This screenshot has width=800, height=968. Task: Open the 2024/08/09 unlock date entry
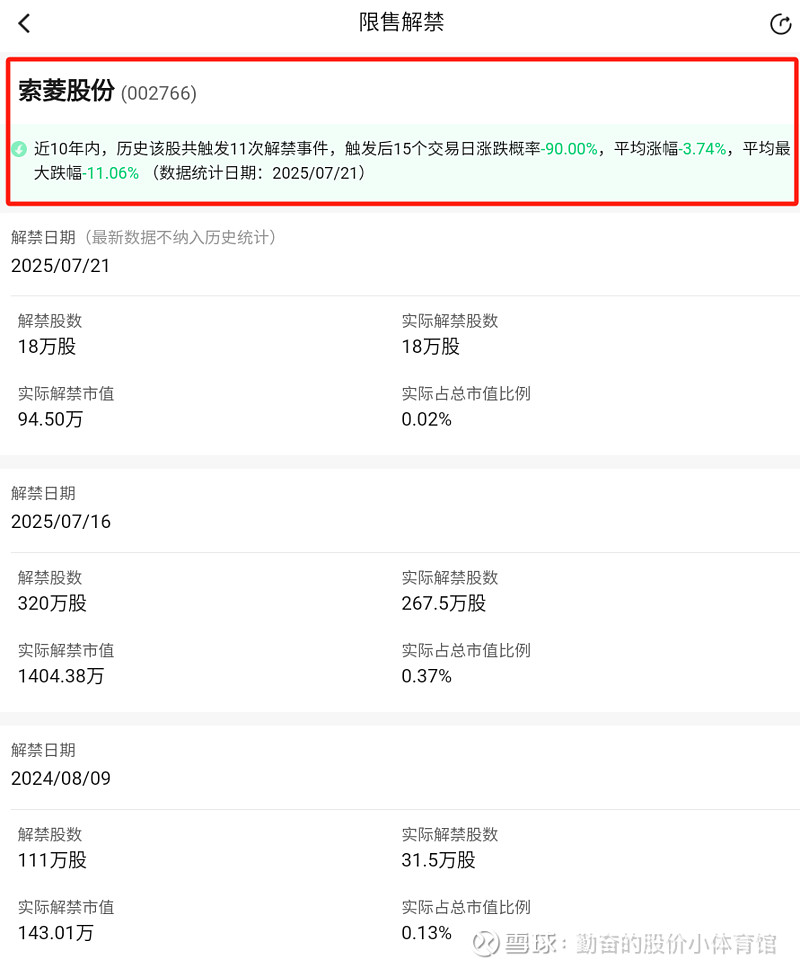coord(60,778)
